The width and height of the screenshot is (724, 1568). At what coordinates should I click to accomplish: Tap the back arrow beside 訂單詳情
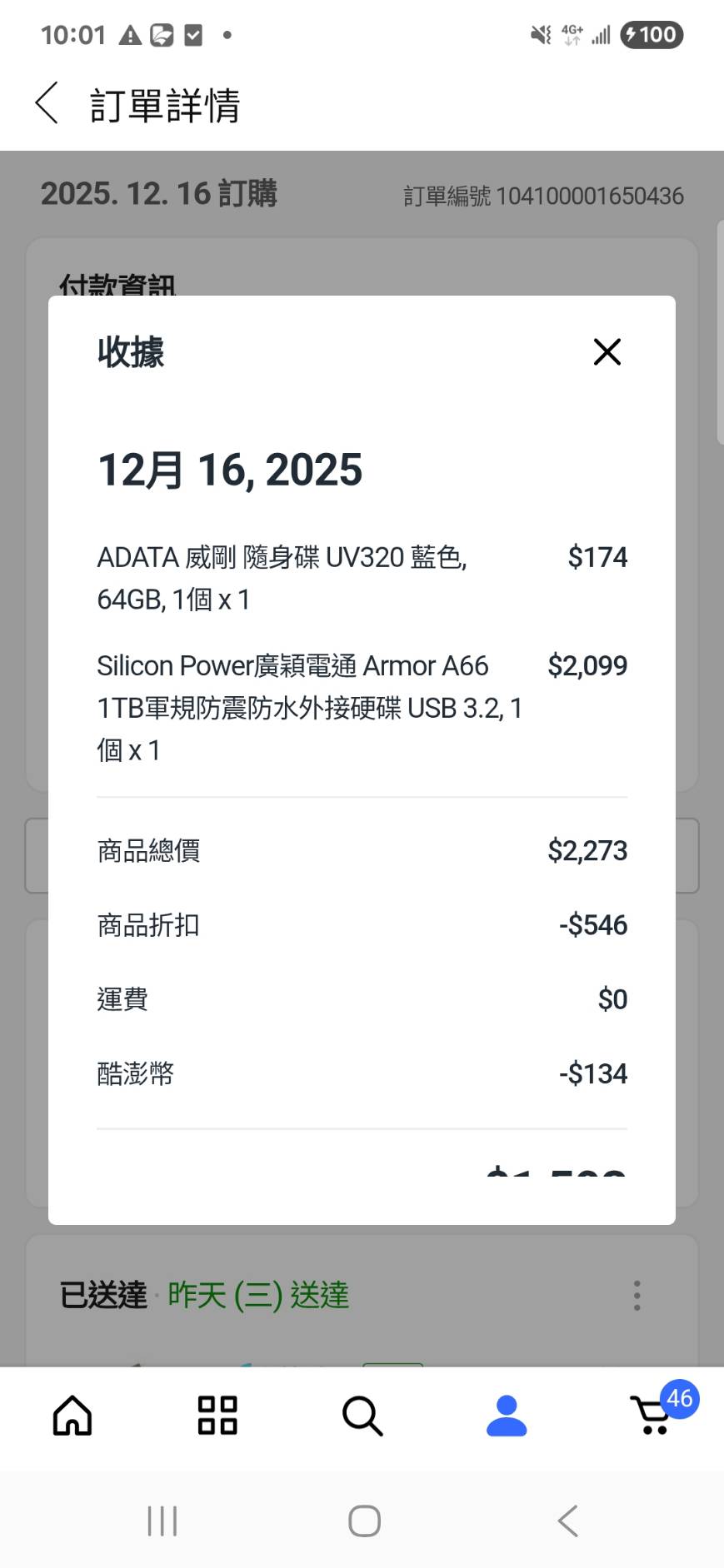[47, 104]
